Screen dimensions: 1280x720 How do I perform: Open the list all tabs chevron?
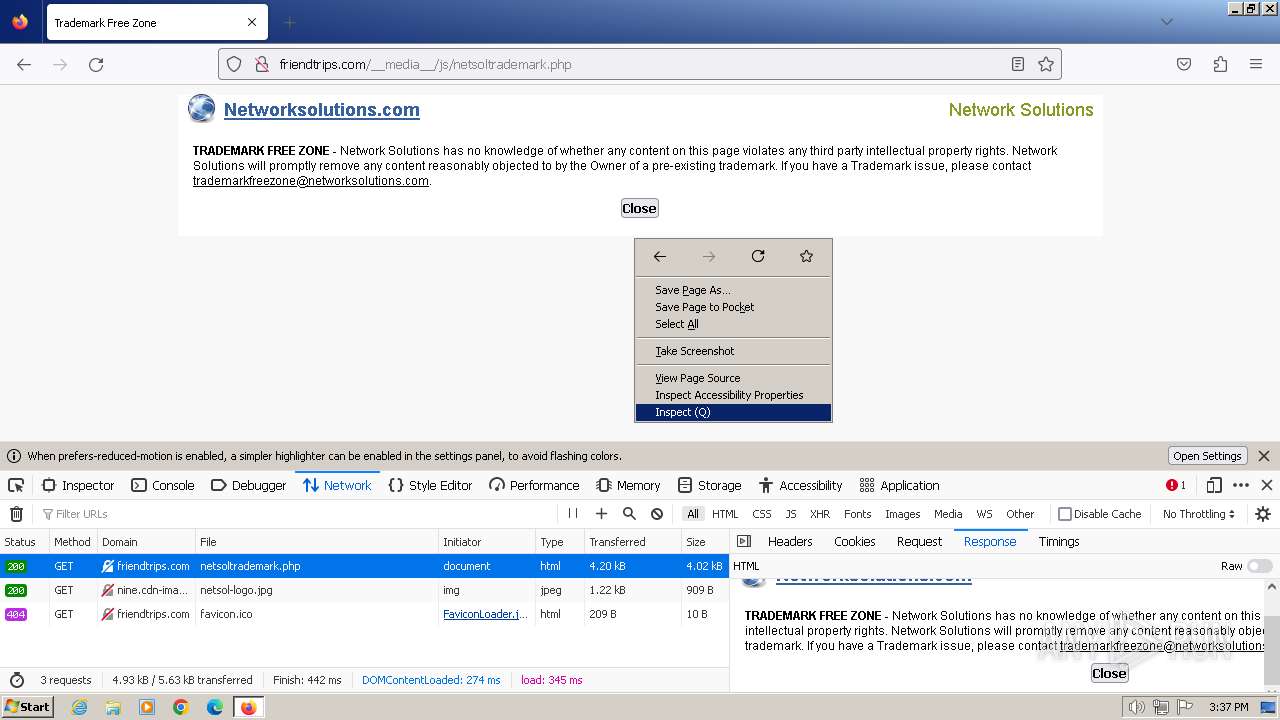[1167, 22]
